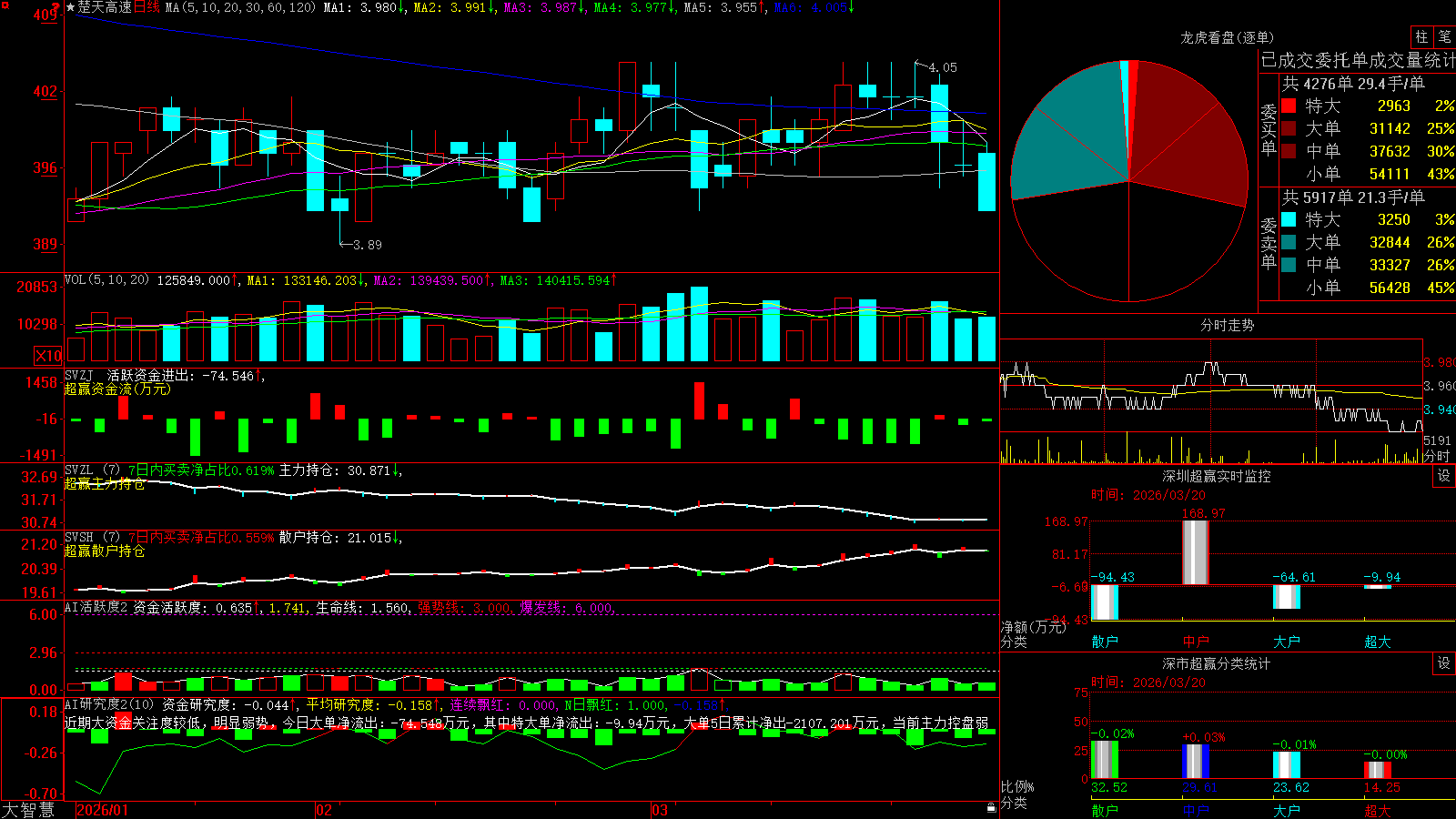The height and width of the screenshot is (819, 1456).
Task: Click the 散户持仓: 21.015 value
Action: [x=335, y=538]
